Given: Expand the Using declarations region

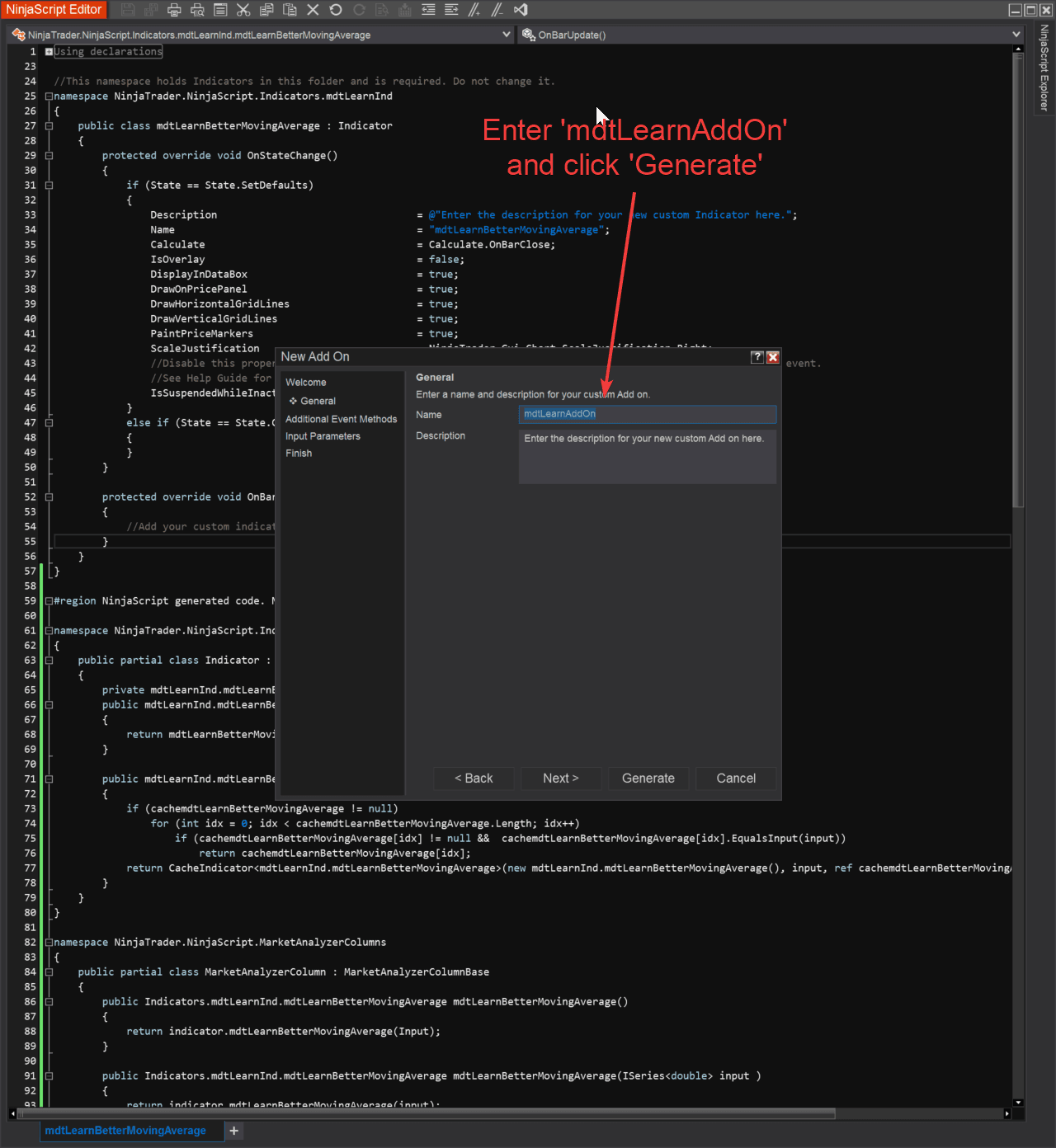Looking at the screenshot, I should click(49, 51).
